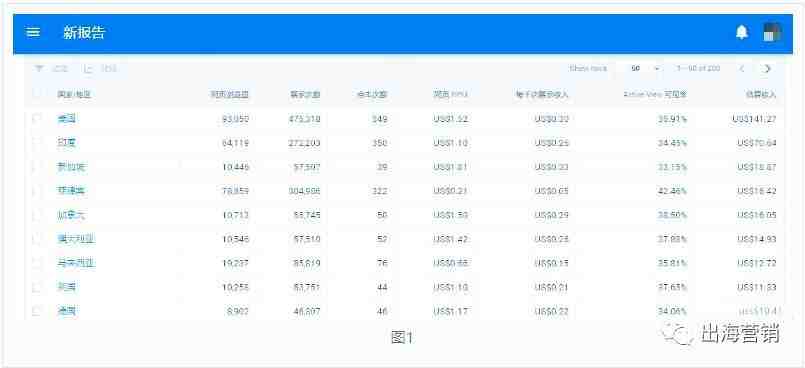The image size is (805, 368).
Task: Click the 350 clicks cell
Action: coord(379,143)
